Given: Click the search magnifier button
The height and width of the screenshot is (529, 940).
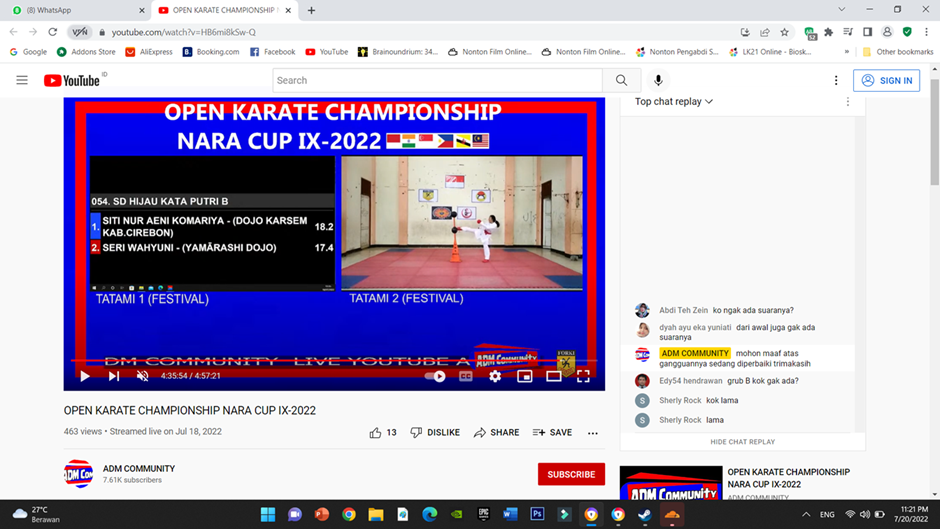Looking at the screenshot, I should tap(621, 80).
